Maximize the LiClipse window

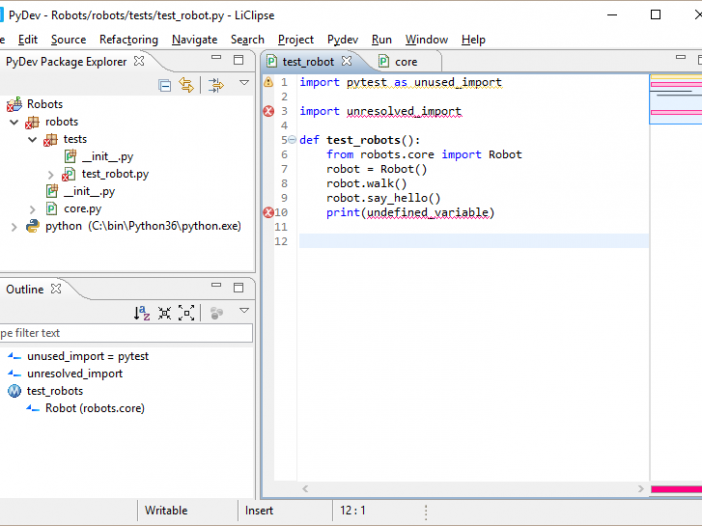655,15
